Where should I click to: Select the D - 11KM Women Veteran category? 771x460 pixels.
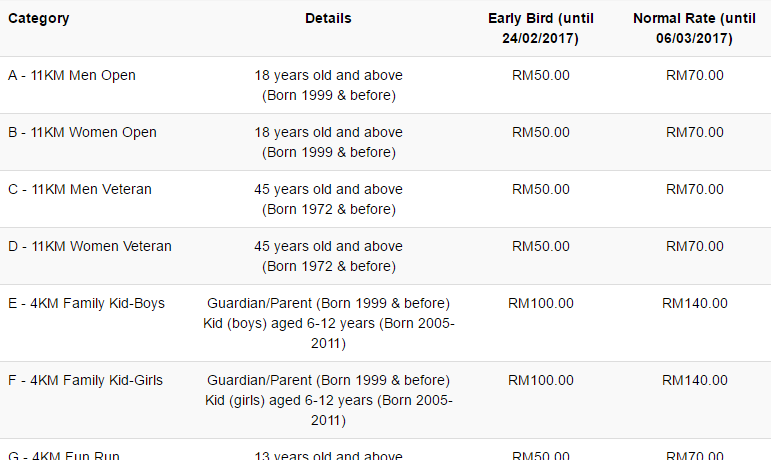click(90, 247)
